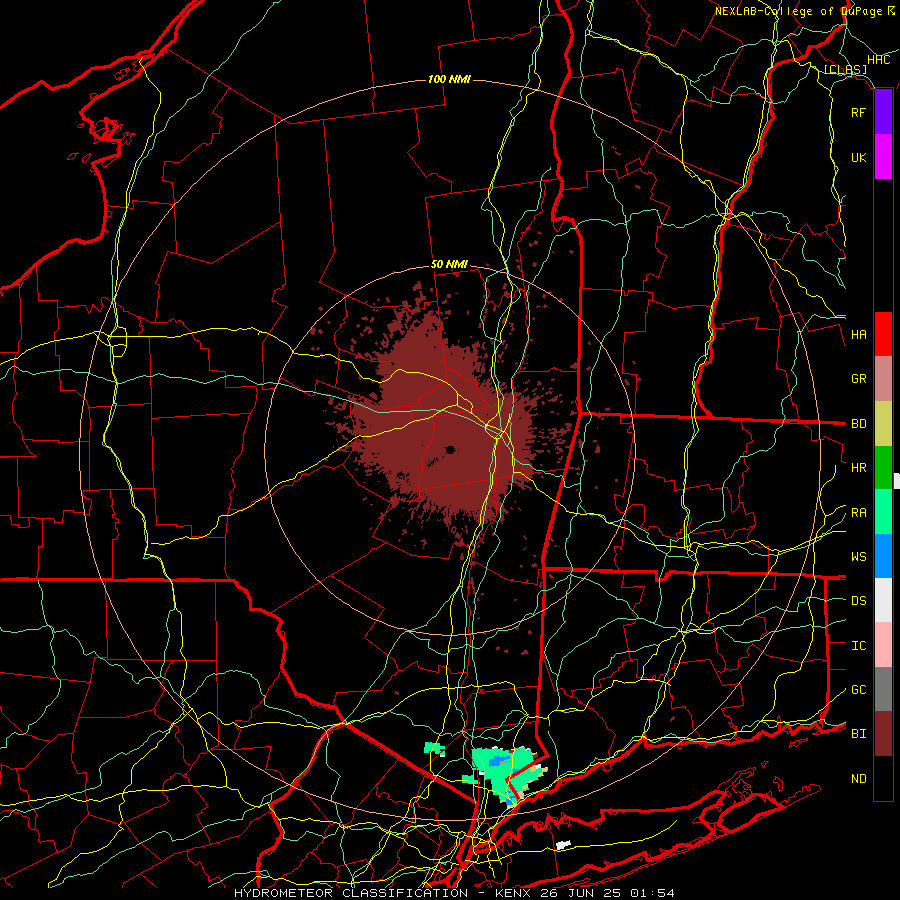Click the RF purple legend swatch
Viewport: 900px width, 900px height.
click(883, 112)
